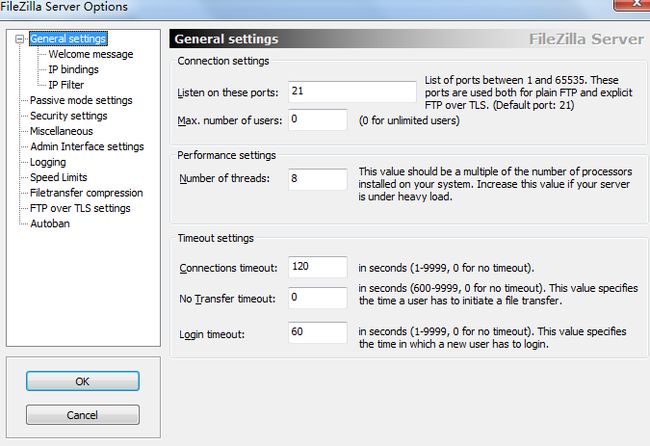The image size is (650, 446).
Task: Focus the Max. number of users field
Action: (318, 120)
